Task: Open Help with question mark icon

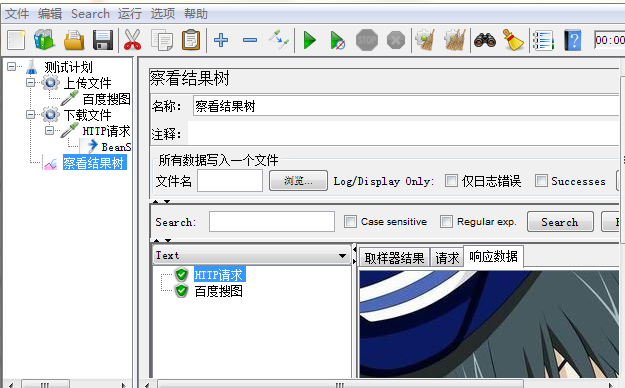Action: [573, 40]
